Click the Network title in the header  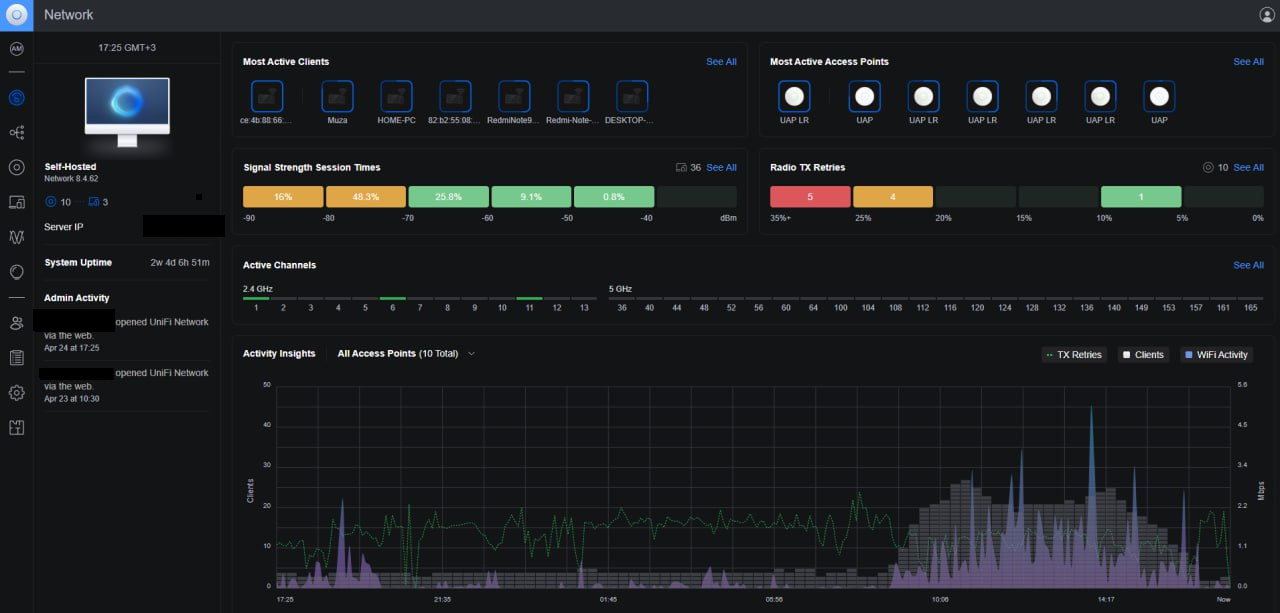point(69,15)
